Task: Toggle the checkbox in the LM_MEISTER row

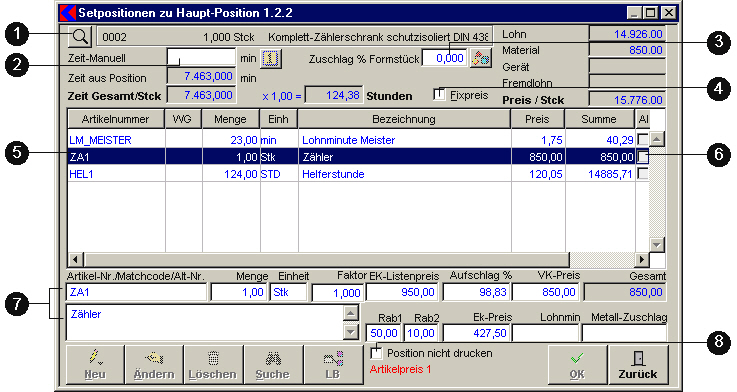Action: click(643, 139)
